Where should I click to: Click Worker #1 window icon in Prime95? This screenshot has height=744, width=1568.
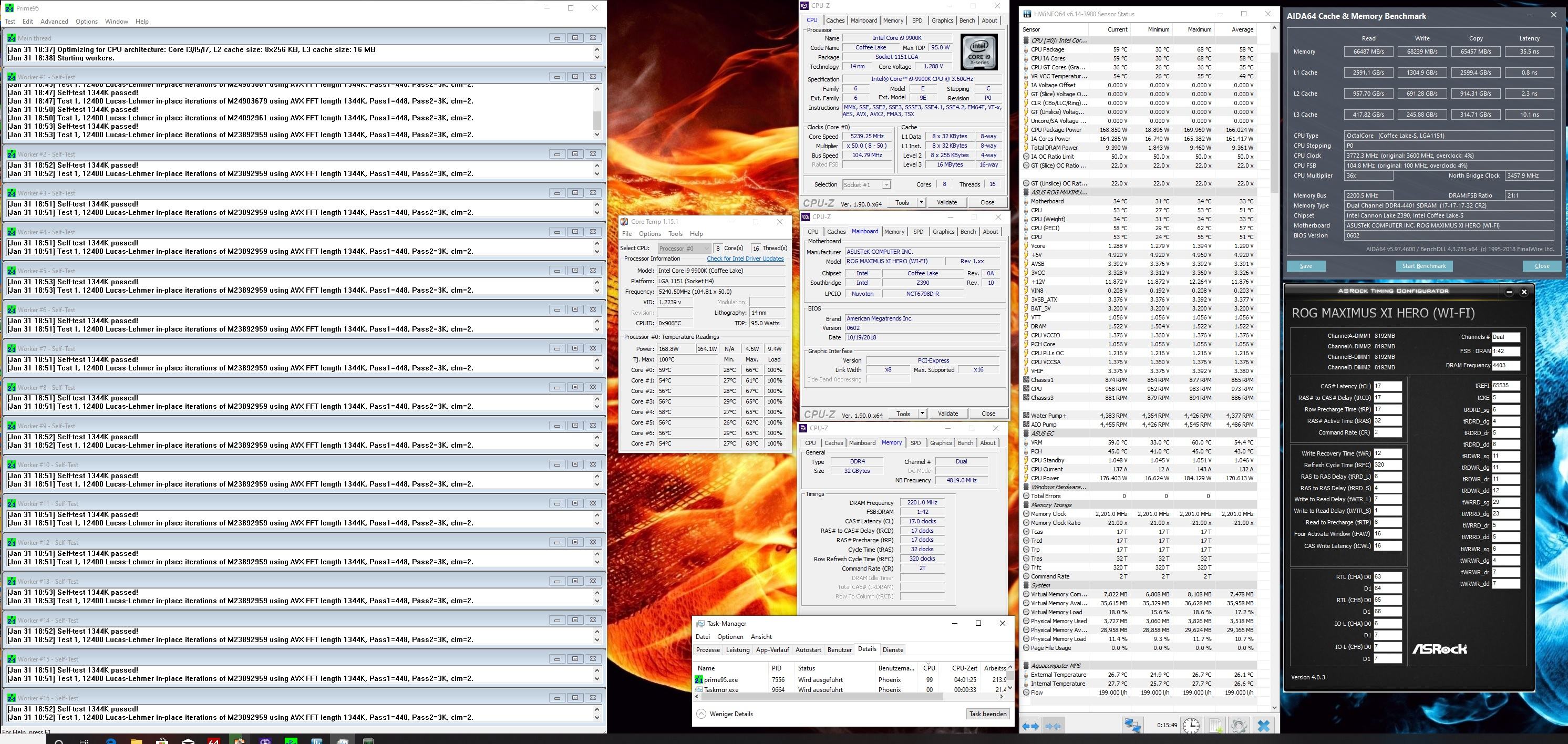(x=12, y=77)
